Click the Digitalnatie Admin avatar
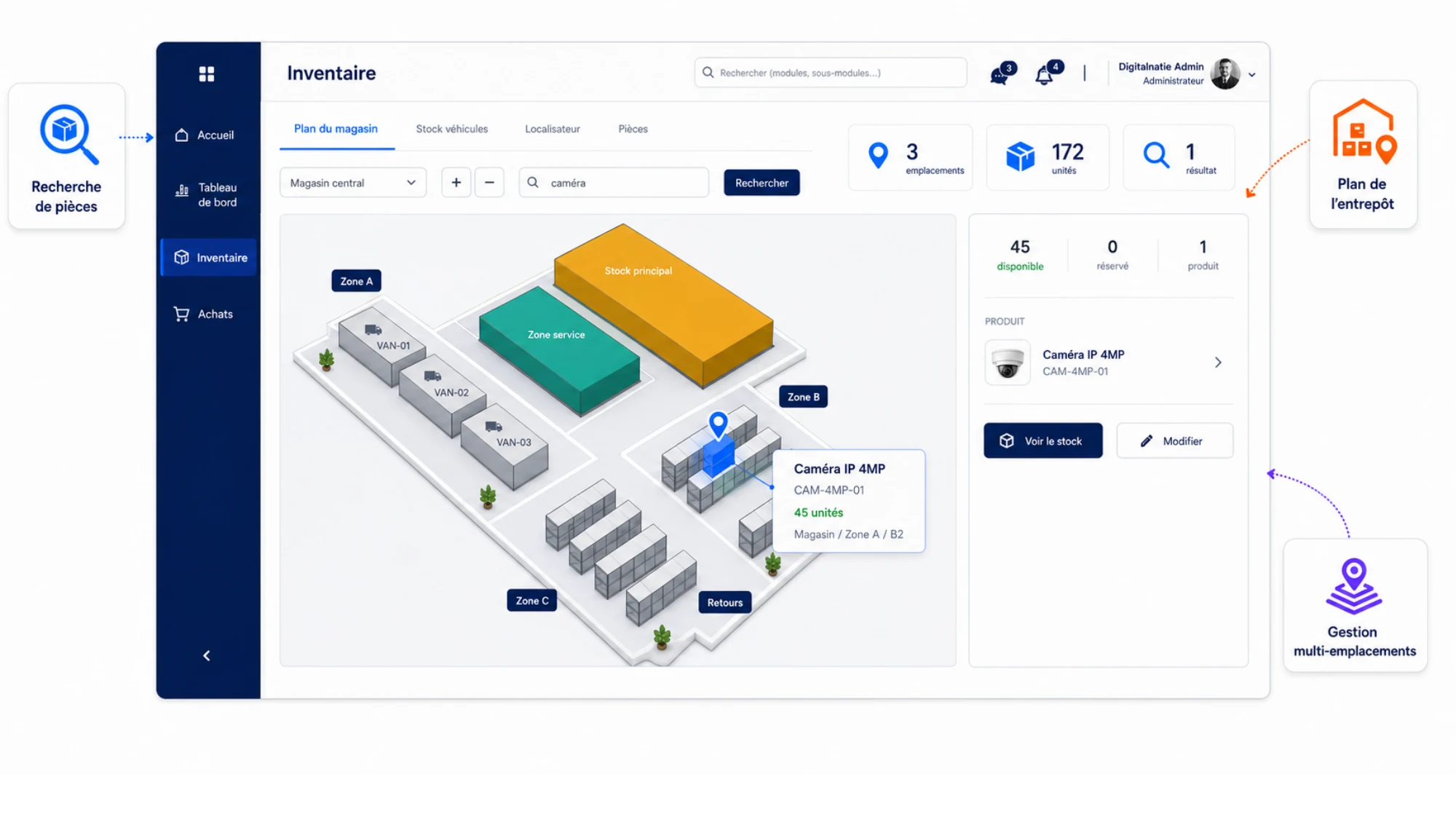Image resolution: width=1456 pixels, height=819 pixels. click(1225, 74)
